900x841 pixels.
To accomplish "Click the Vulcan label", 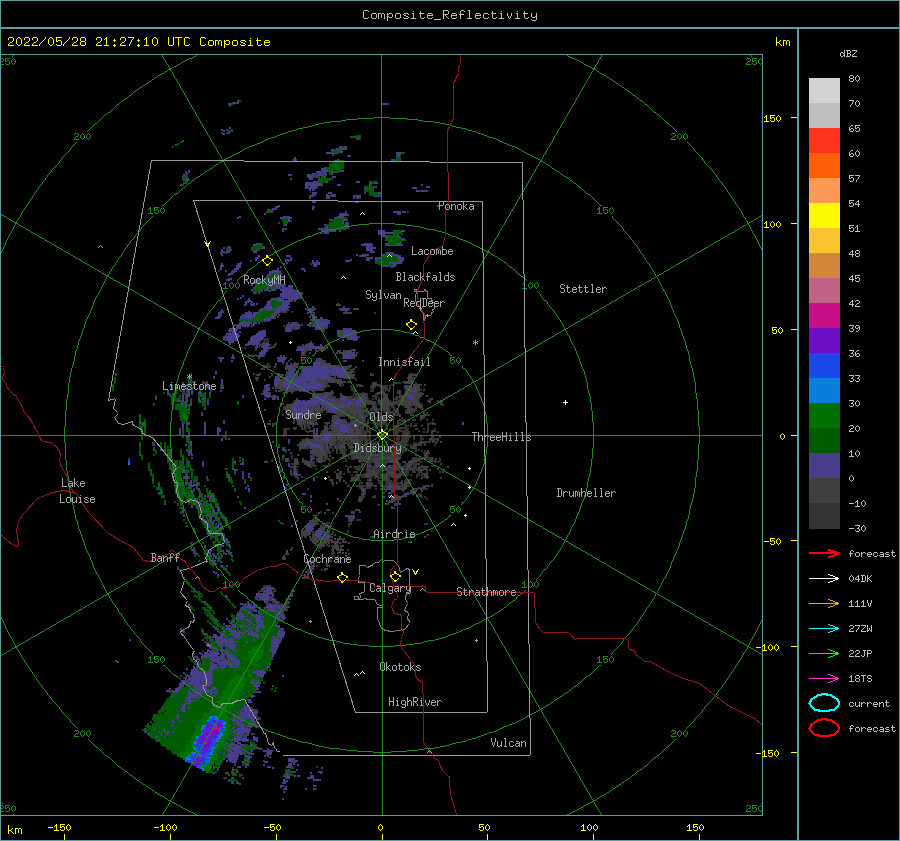I will pos(508,743).
